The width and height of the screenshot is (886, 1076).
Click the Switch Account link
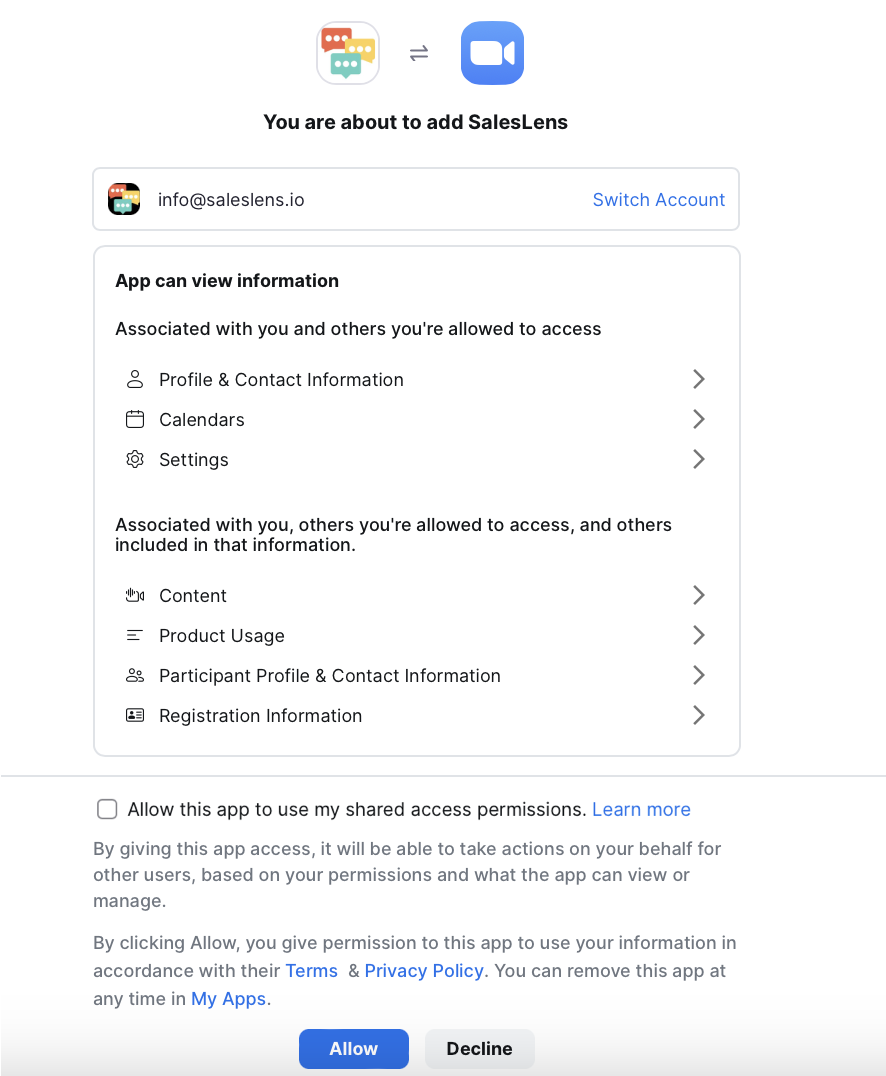658,200
